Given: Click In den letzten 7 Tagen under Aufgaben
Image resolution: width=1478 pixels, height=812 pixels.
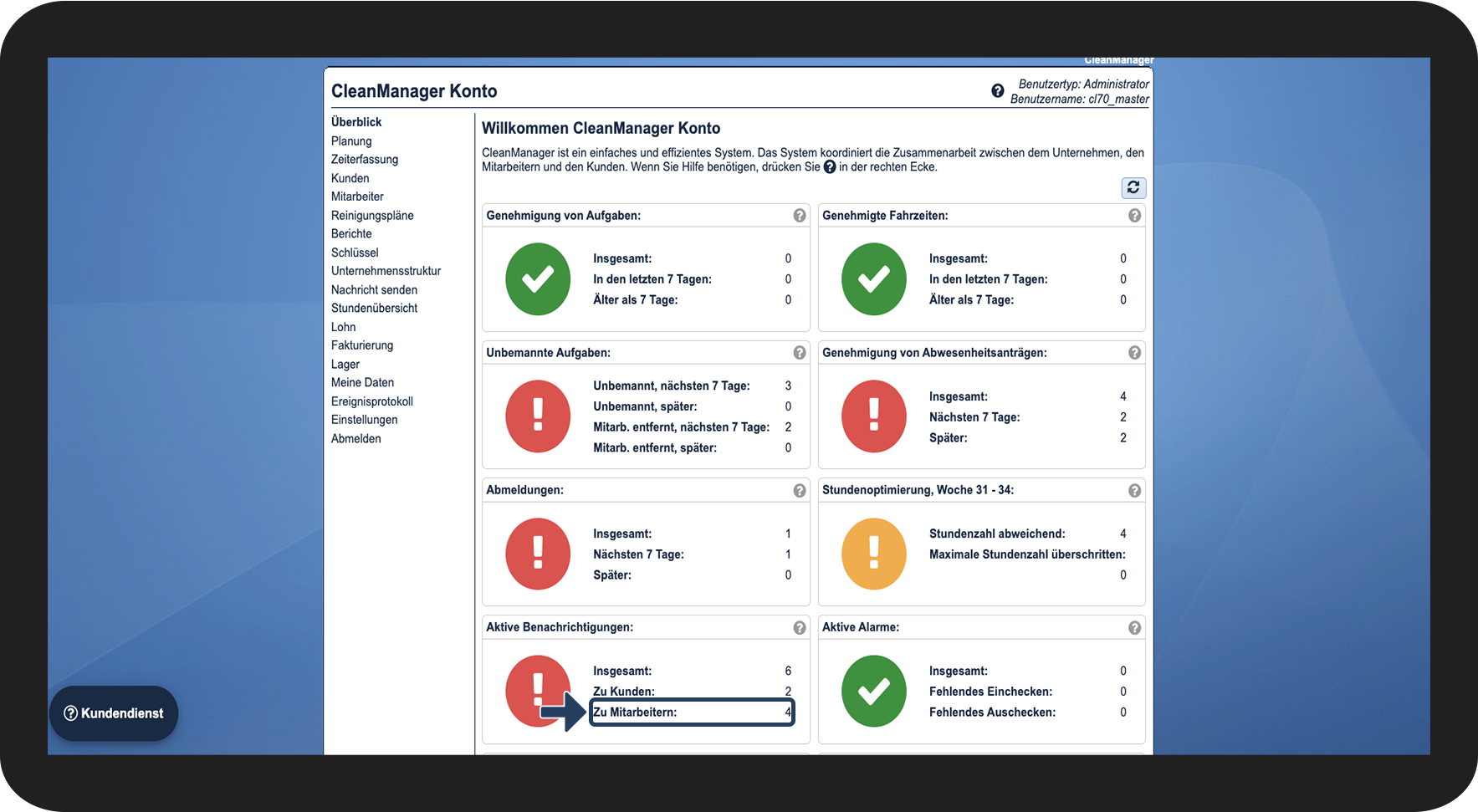Looking at the screenshot, I should [692, 279].
